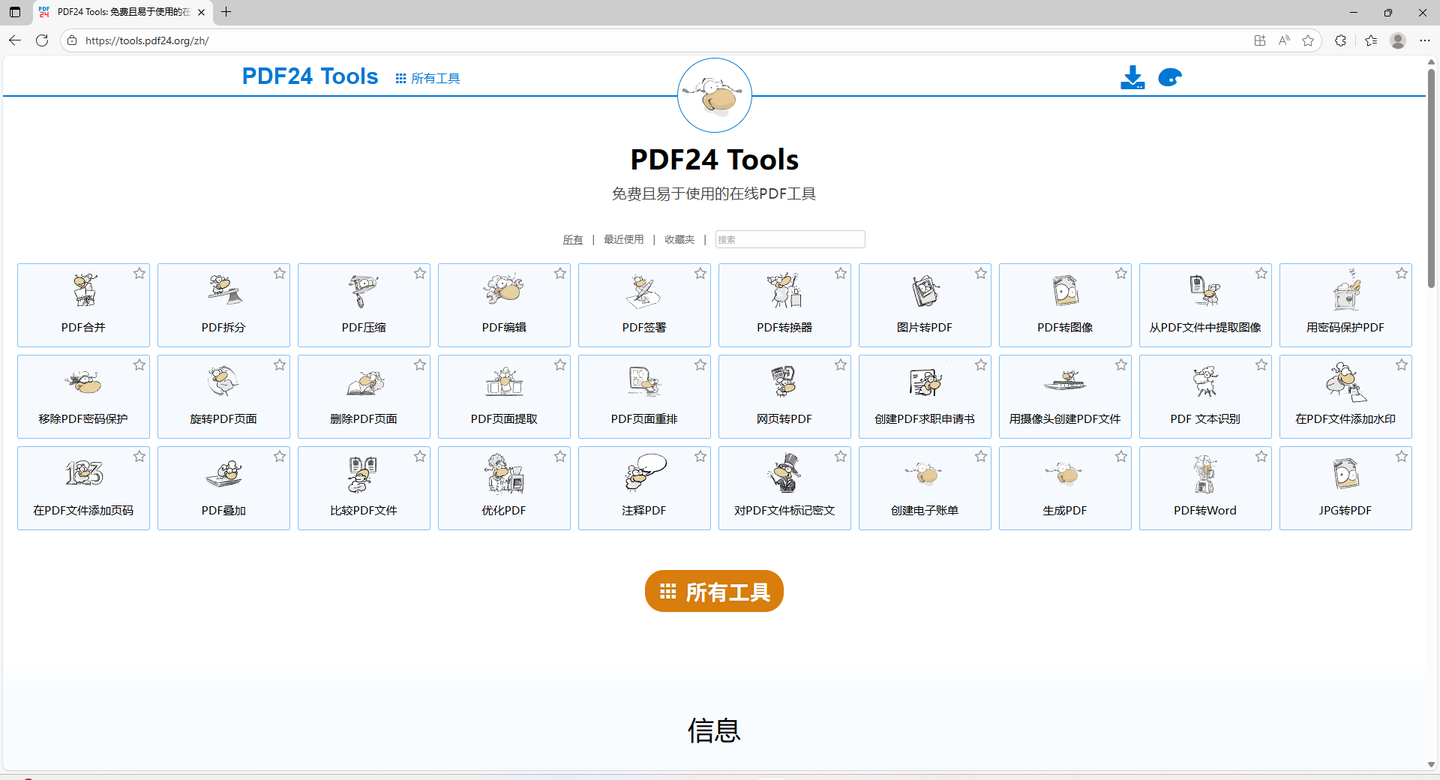1440x780 pixels.
Task: Mark JPG转PDF as favorite with star
Action: coord(1401,456)
